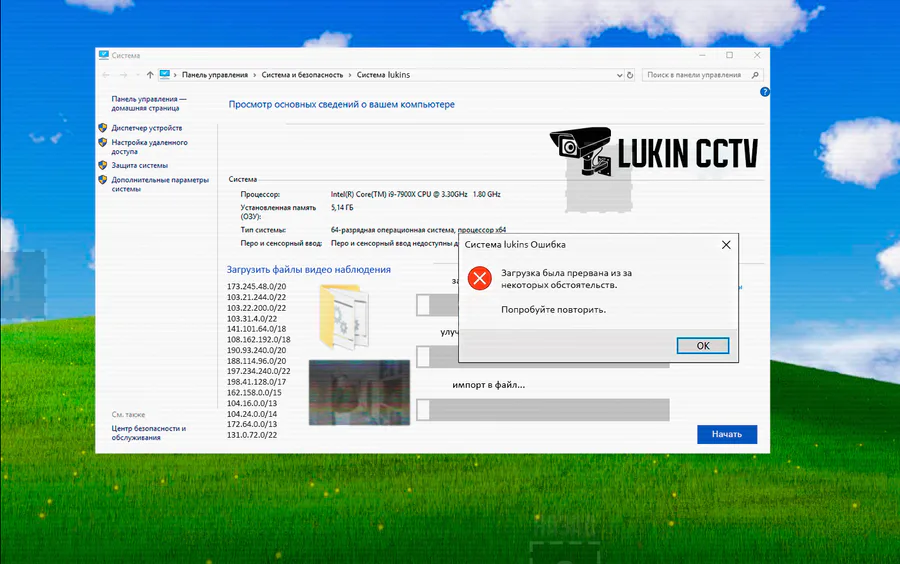Click shield icon beside Дополнительные параметры системы
900x564 pixels.
[x=103, y=179]
